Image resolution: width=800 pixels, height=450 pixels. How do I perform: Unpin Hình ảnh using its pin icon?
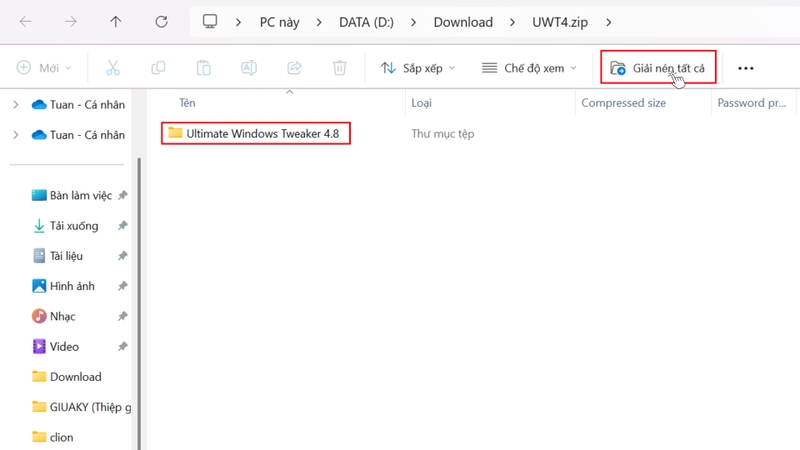tap(122, 286)
